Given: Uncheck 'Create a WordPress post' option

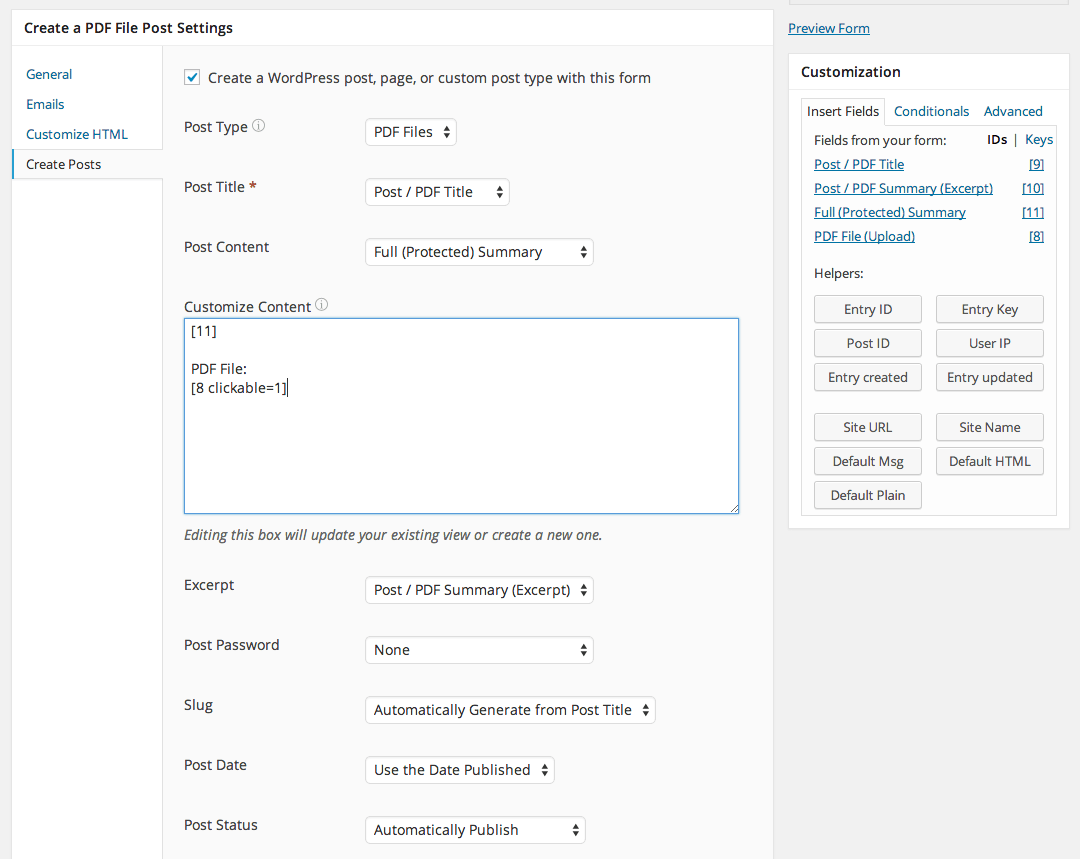Looking at the screenshot, I should [191, 77].
